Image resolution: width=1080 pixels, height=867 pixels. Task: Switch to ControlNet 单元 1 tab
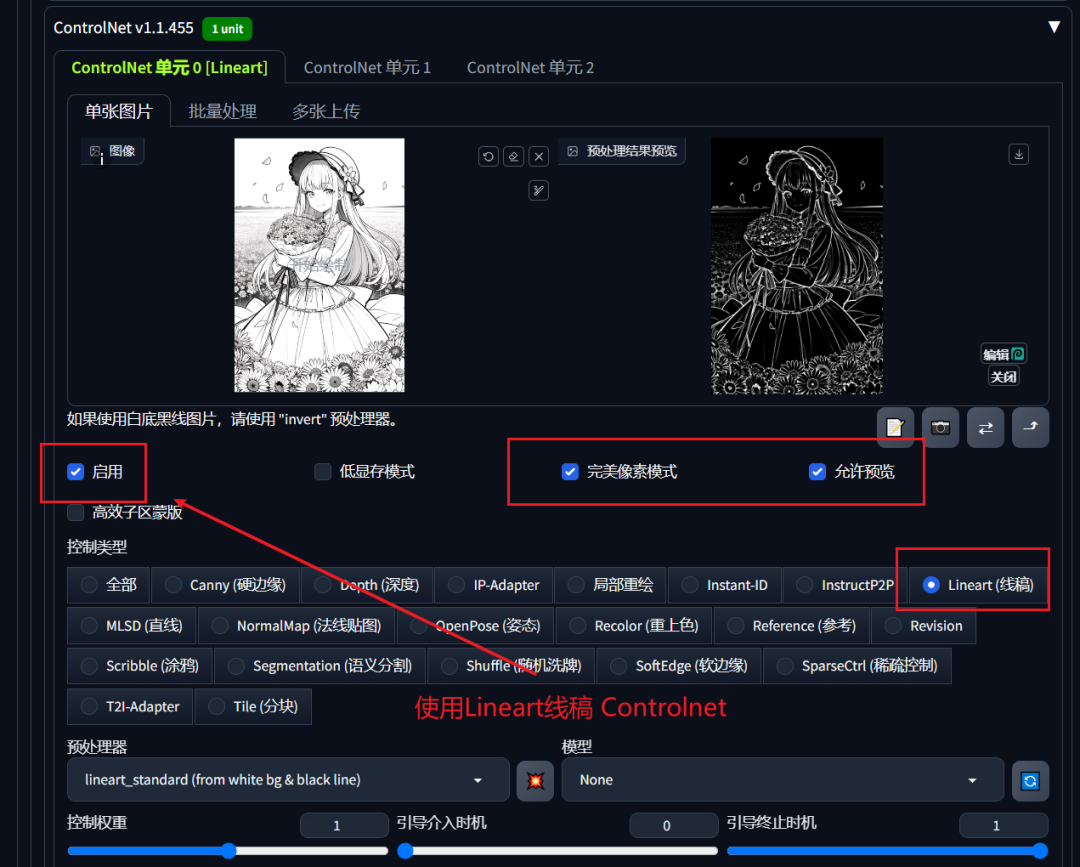point(367,67)
